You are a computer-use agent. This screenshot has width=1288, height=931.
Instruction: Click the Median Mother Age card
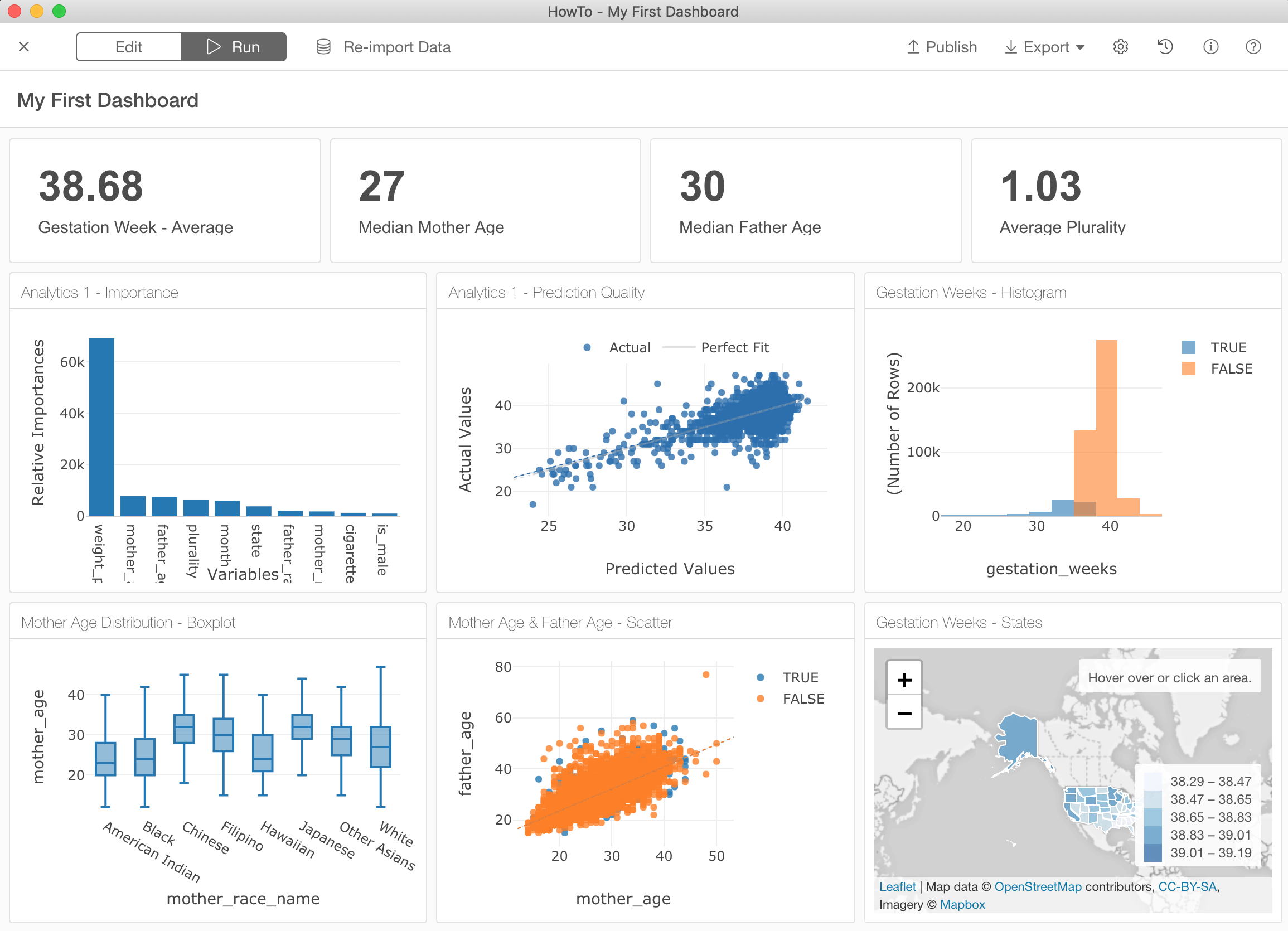coord(486,201)
